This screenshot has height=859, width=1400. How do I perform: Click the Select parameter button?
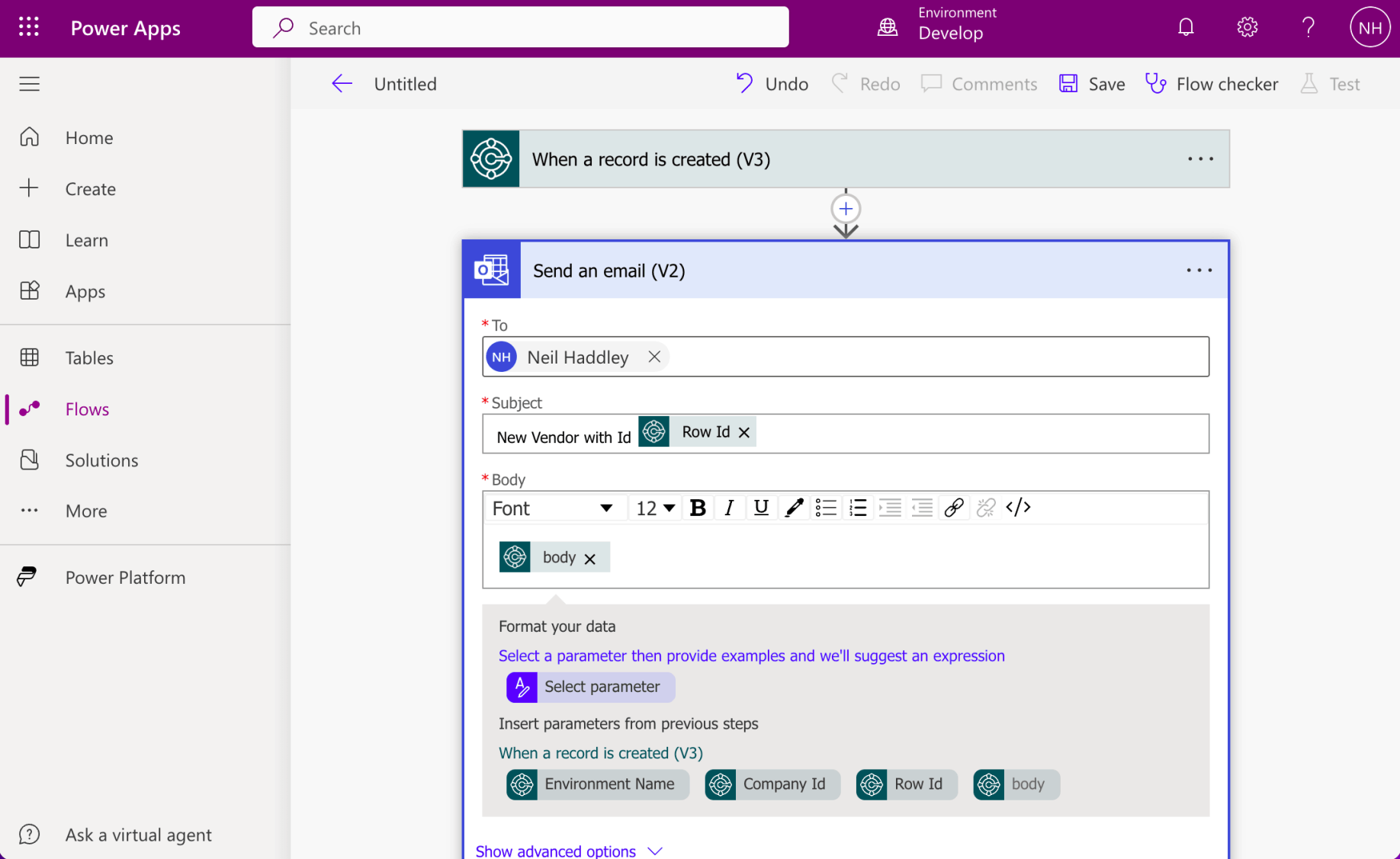coord(590,687)
